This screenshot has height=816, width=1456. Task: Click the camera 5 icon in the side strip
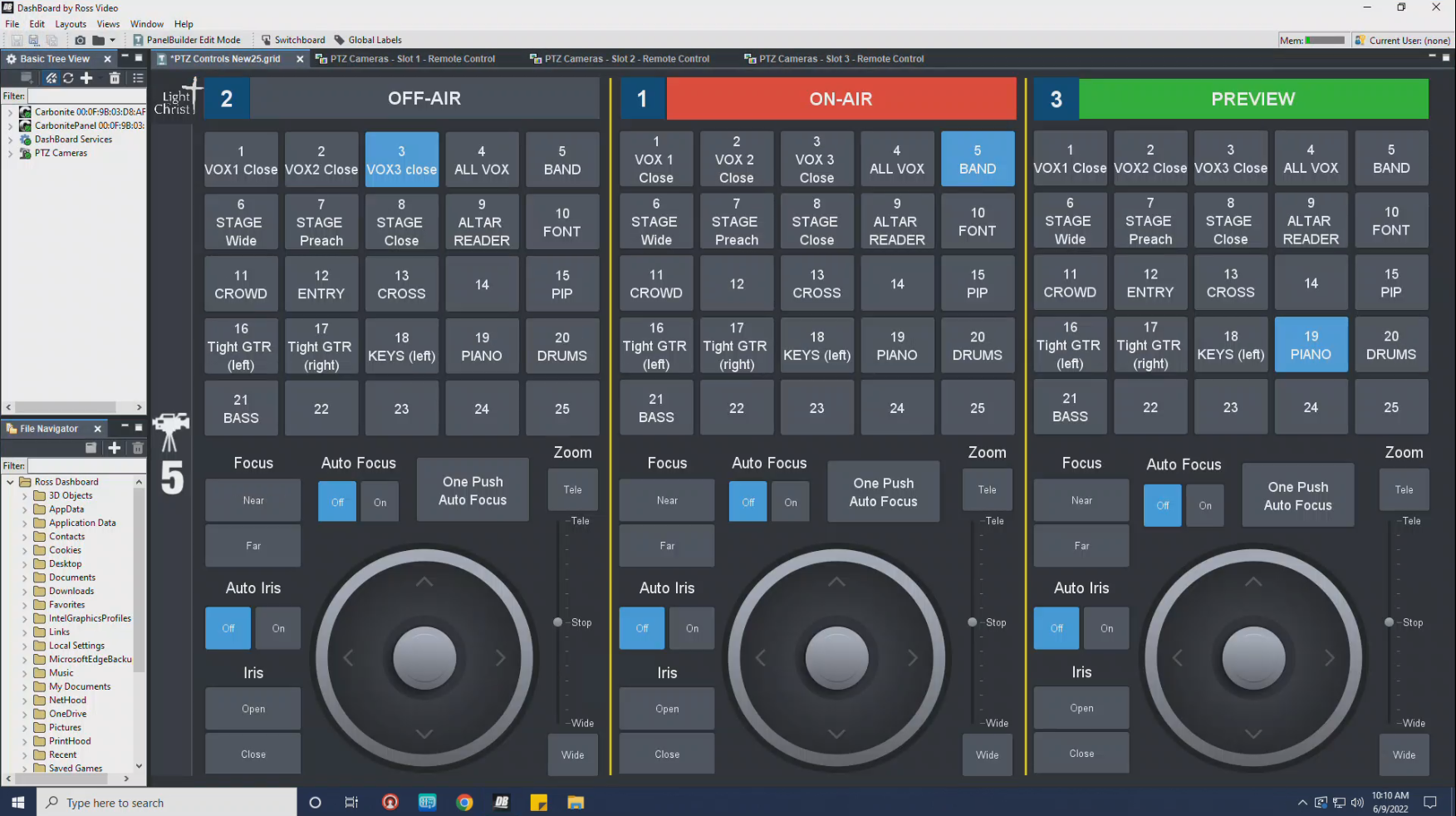[x=171, y=453]
